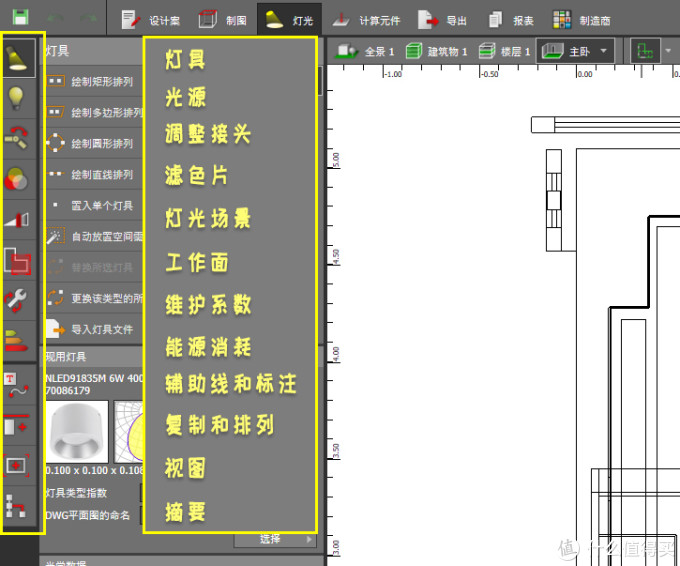Click the 楼层 1 storey level item
The height and width of the screenshot is (566, 680).
501,51
